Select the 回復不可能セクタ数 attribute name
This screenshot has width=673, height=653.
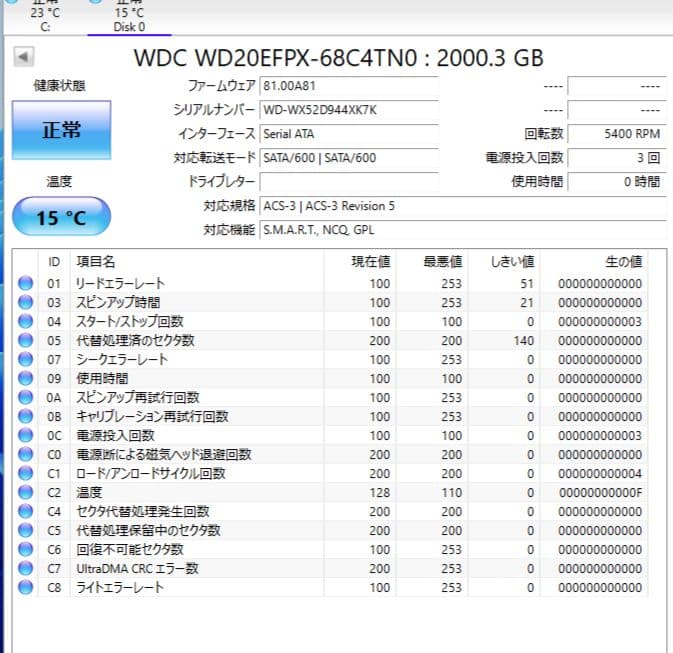pos(130,550)
